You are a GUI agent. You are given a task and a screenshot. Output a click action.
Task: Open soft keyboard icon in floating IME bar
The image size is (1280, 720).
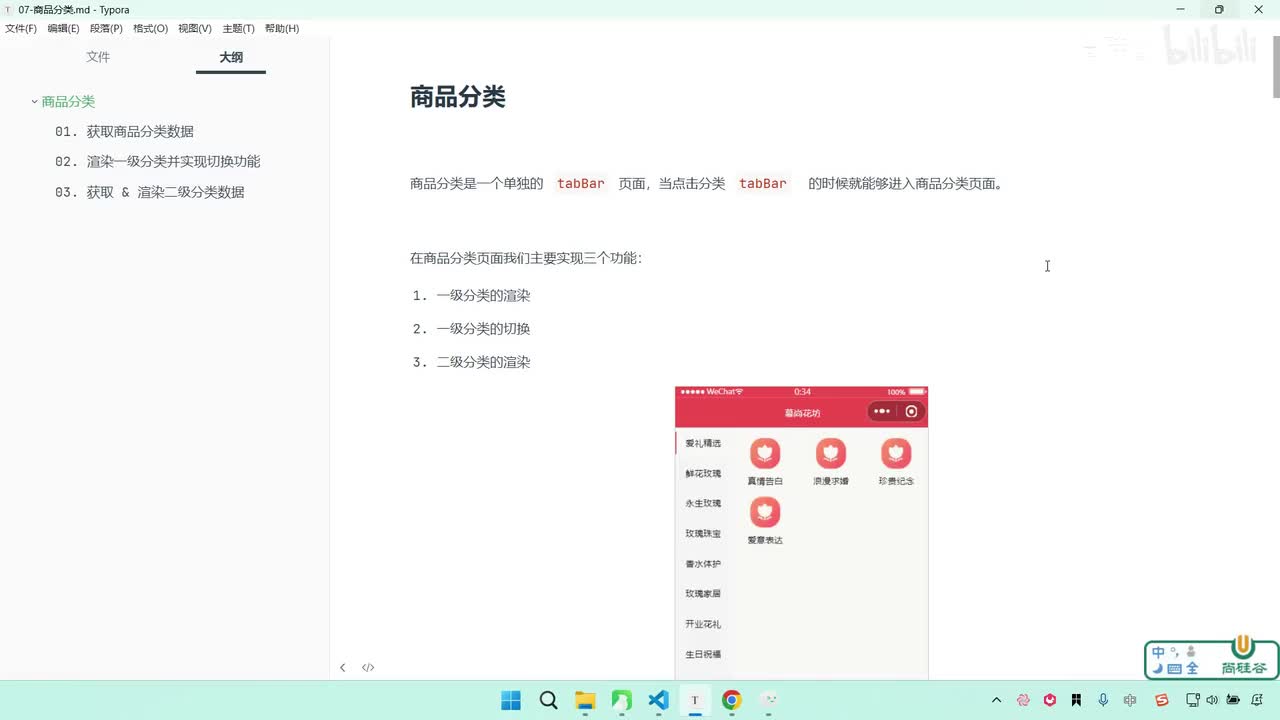1175,669
